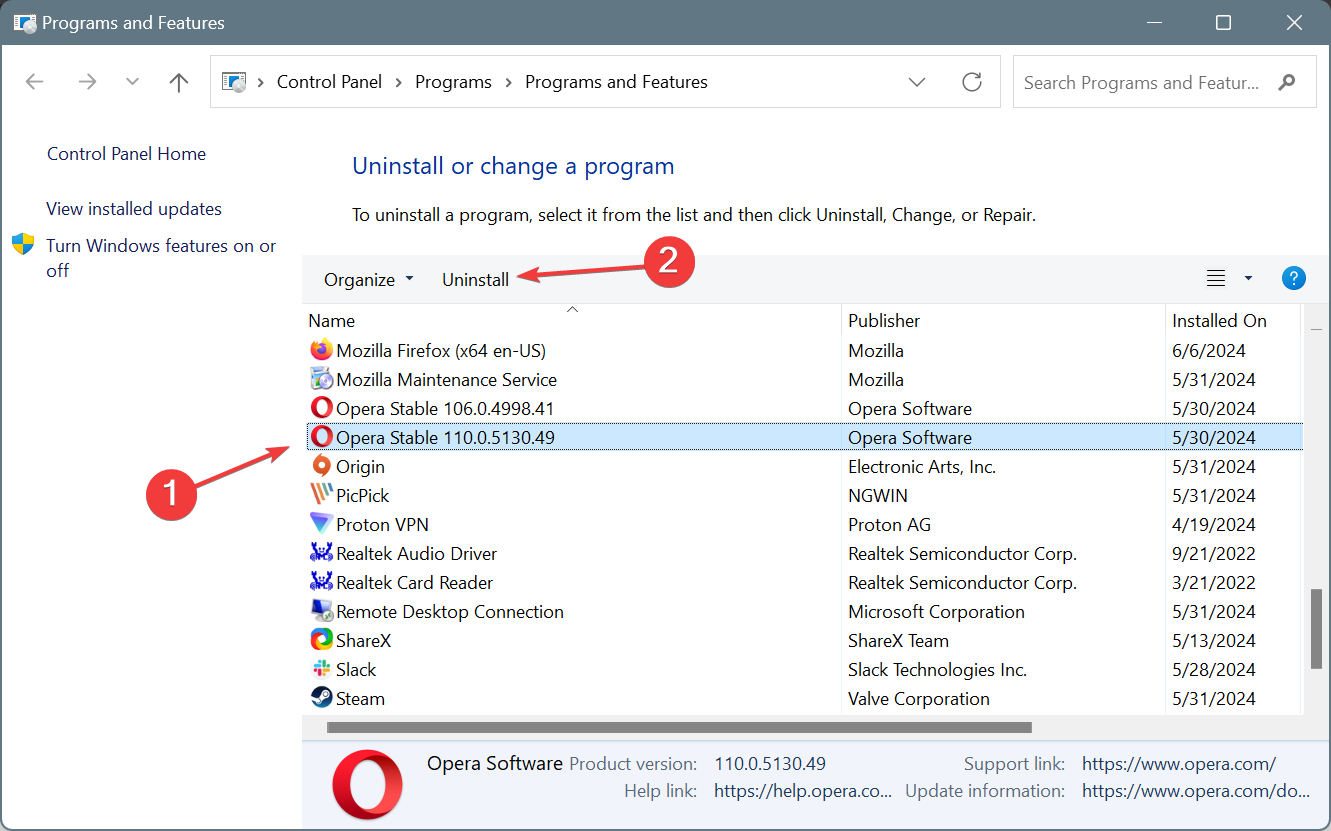
Task: Click the Opera Stable 106.0.4998.41 icon
Action: coord(321,408)
